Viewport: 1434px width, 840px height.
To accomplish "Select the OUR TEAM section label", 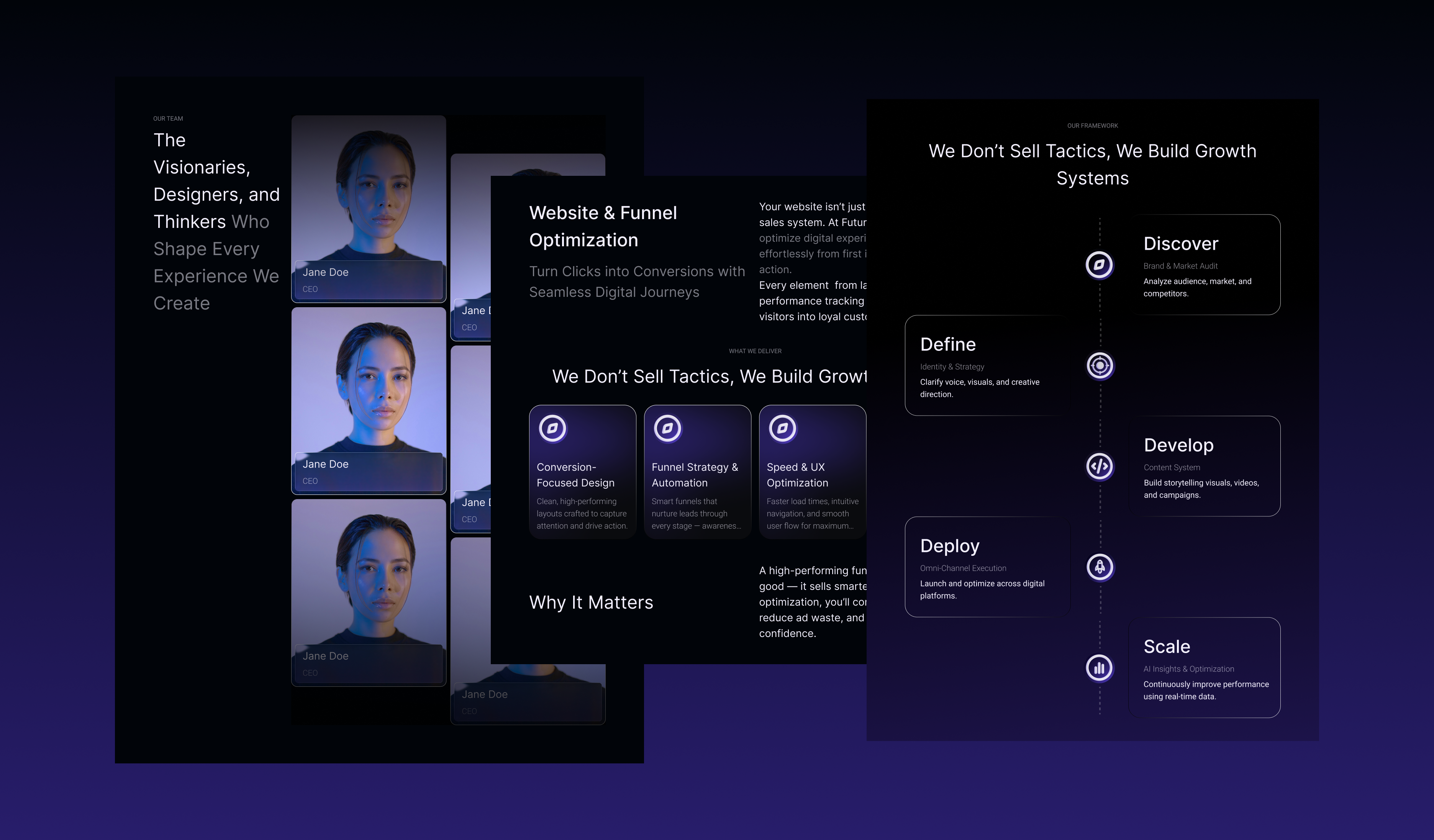I will [x=167, y=118].
